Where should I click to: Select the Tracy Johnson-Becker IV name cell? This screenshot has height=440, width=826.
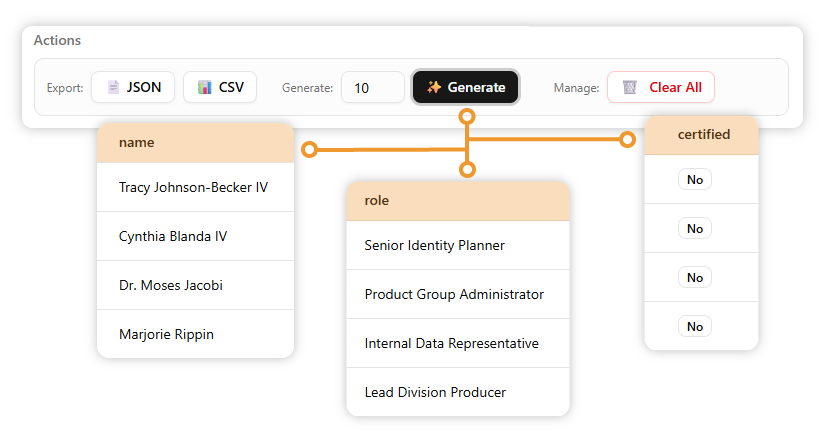[x=193, y=187]
